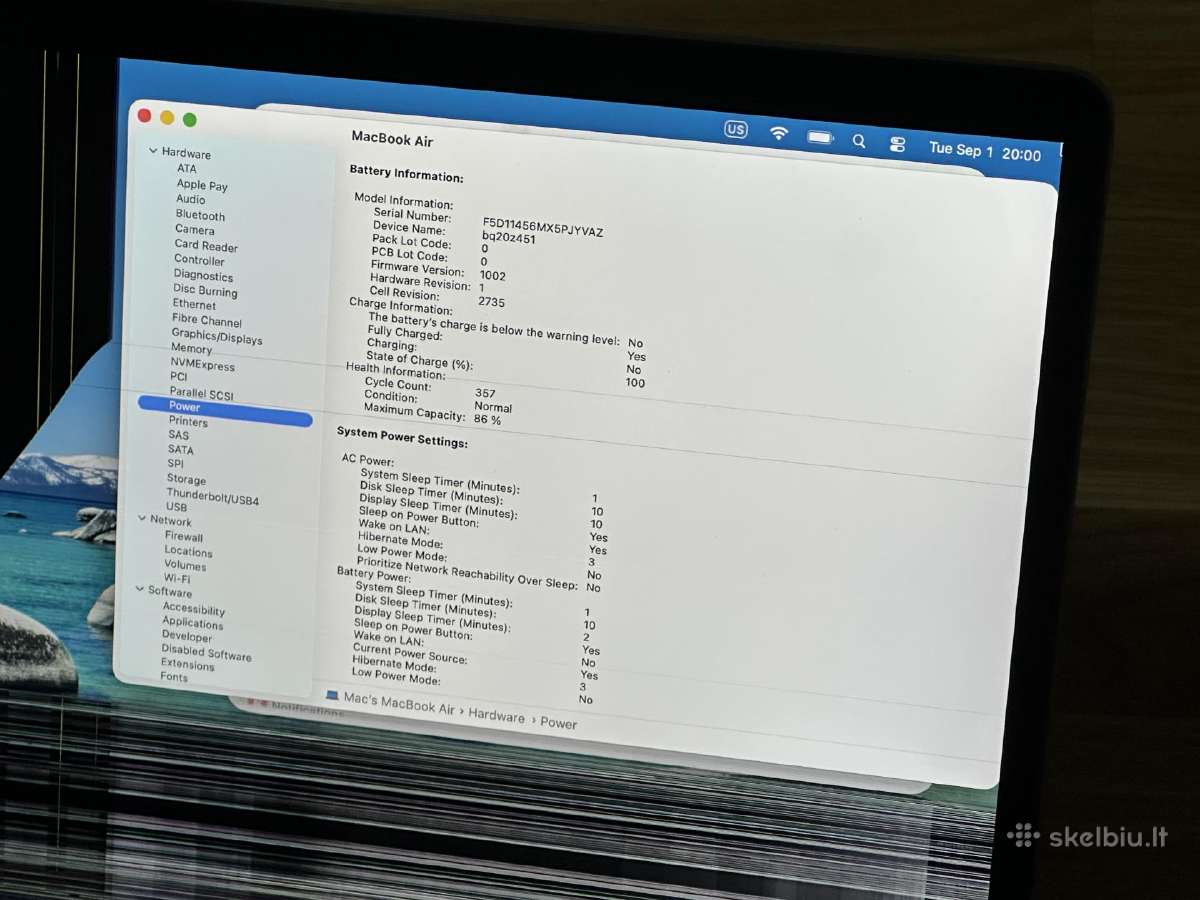Select Applications under Software
The height and width of the screenshot is (900, 1200).
193,623
